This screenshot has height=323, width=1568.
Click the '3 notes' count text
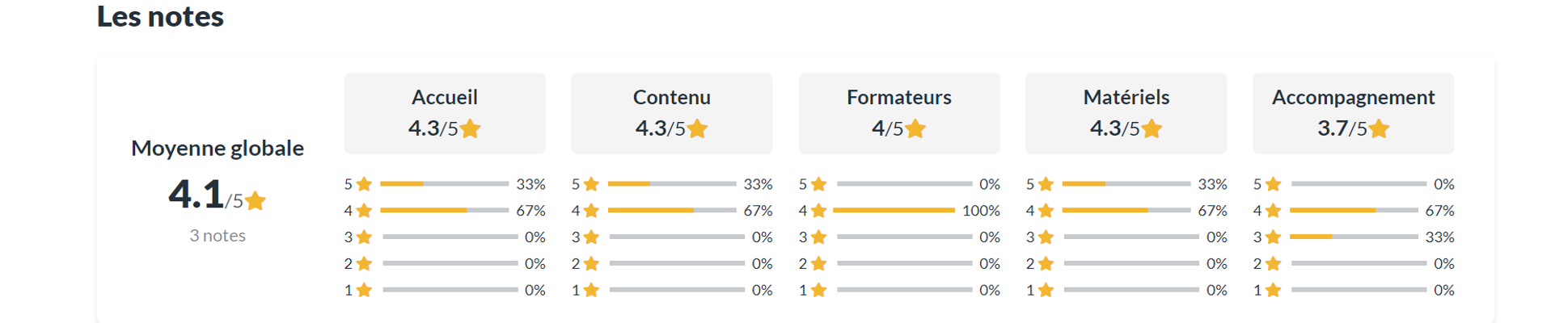[218, 236]
